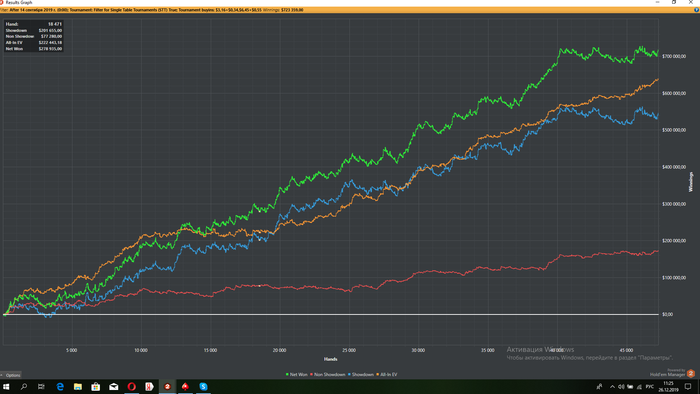The height and width of the screenshot is (394, 700).
Task: Select the Showdown value in stats box
Action: [x=50, y=30]
